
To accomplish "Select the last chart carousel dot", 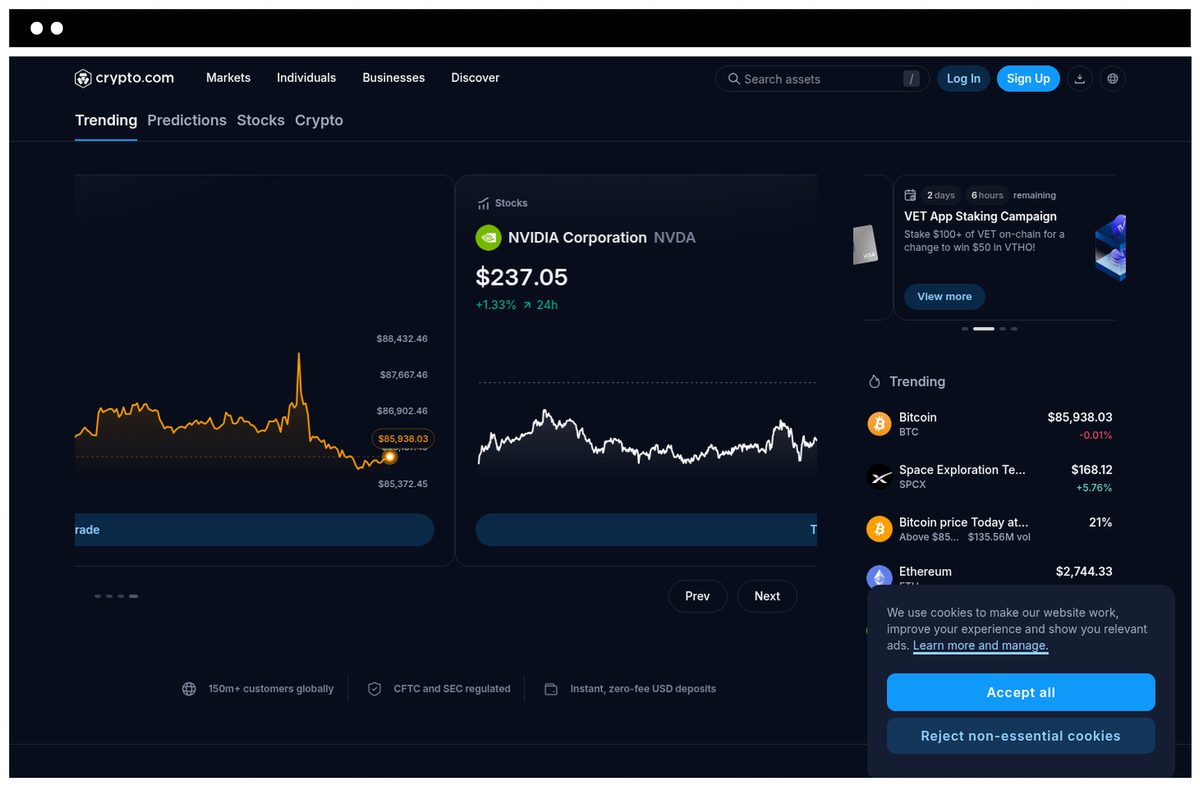I will pos(133,596).
